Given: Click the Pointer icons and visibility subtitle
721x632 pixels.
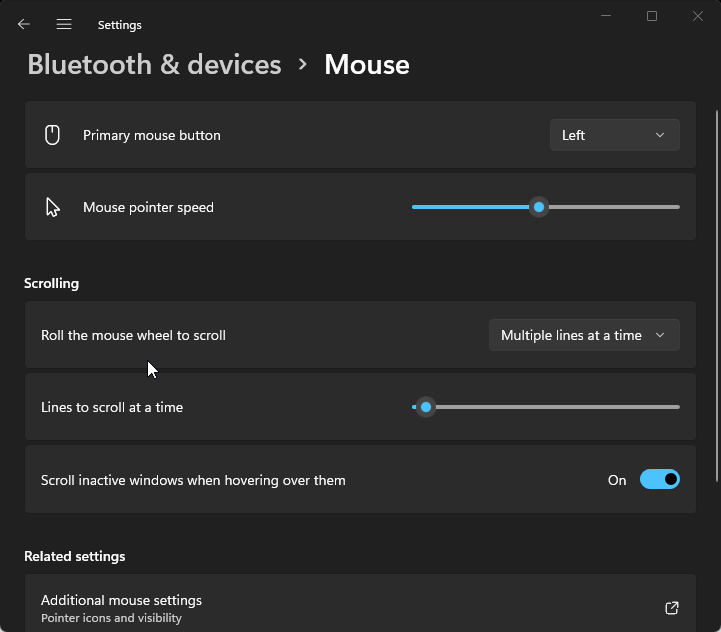Looking at the screenshot, I should click(x=111, y=618).
